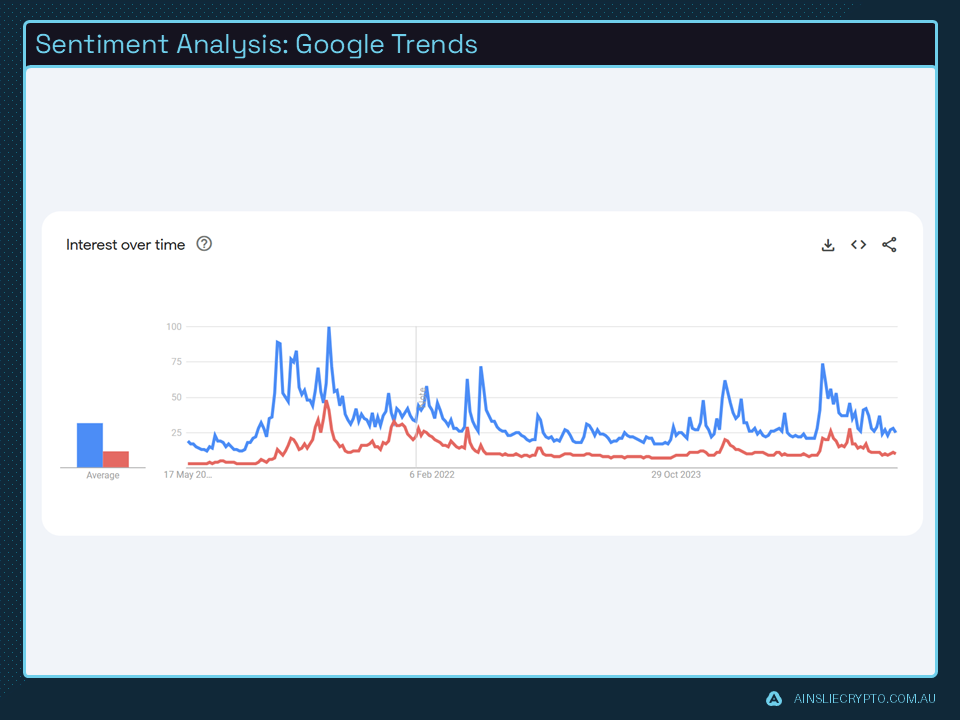Click the Average label below the bars
This screenshot has height=720, width=960.
(102, 474)
